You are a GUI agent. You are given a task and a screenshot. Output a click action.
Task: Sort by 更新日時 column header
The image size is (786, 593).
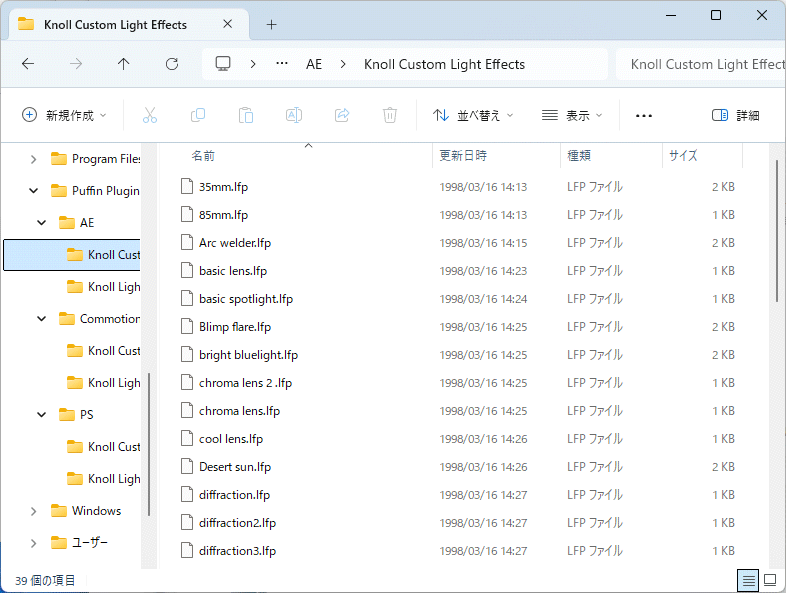[496, 156]
